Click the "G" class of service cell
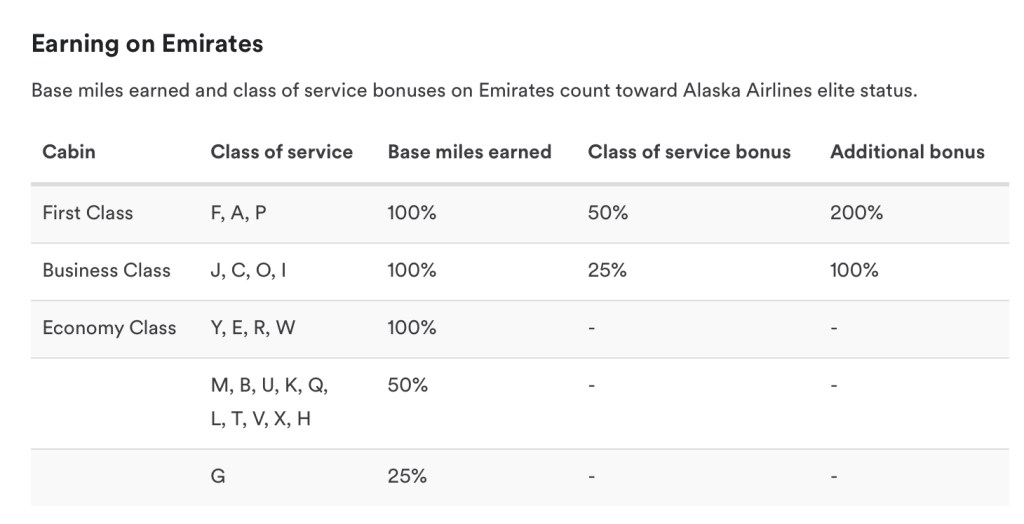The image size is (1024, 524). pyautogui.click(x=217, y=477)
